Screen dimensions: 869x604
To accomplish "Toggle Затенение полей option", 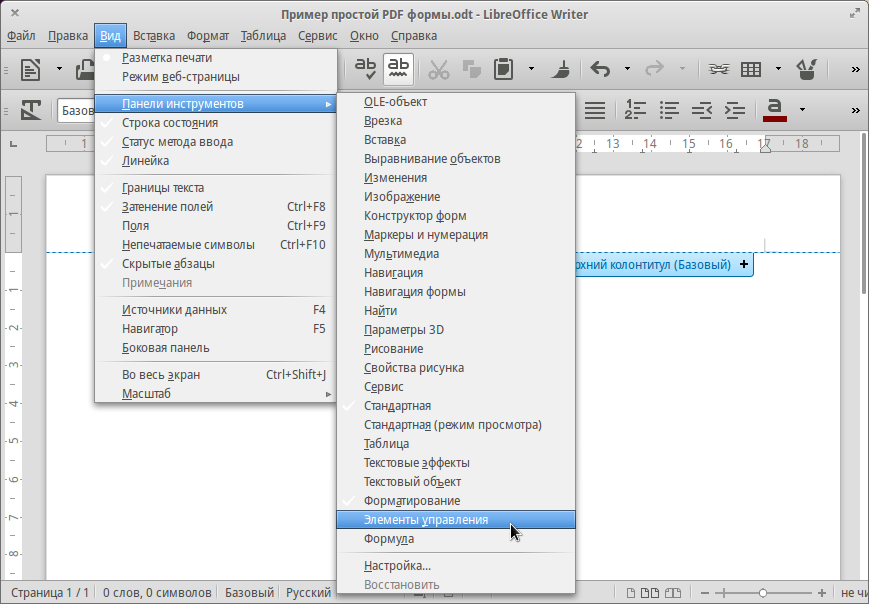I will click(216, 207).
